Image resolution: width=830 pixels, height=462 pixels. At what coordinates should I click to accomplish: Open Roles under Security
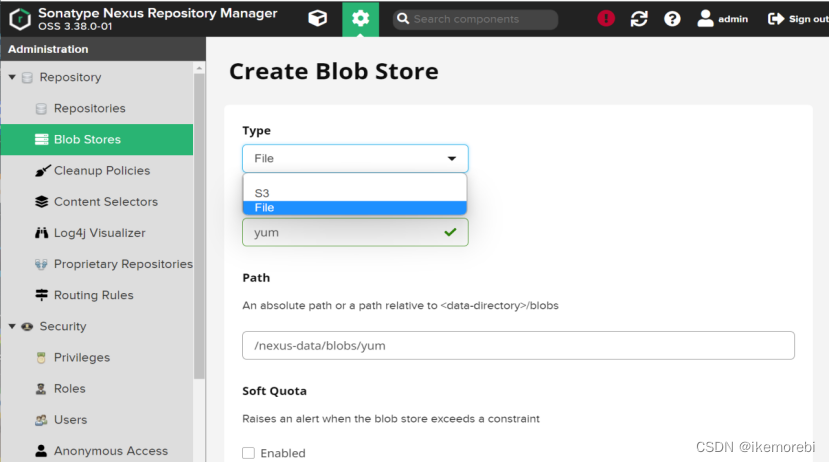[69, 388]
